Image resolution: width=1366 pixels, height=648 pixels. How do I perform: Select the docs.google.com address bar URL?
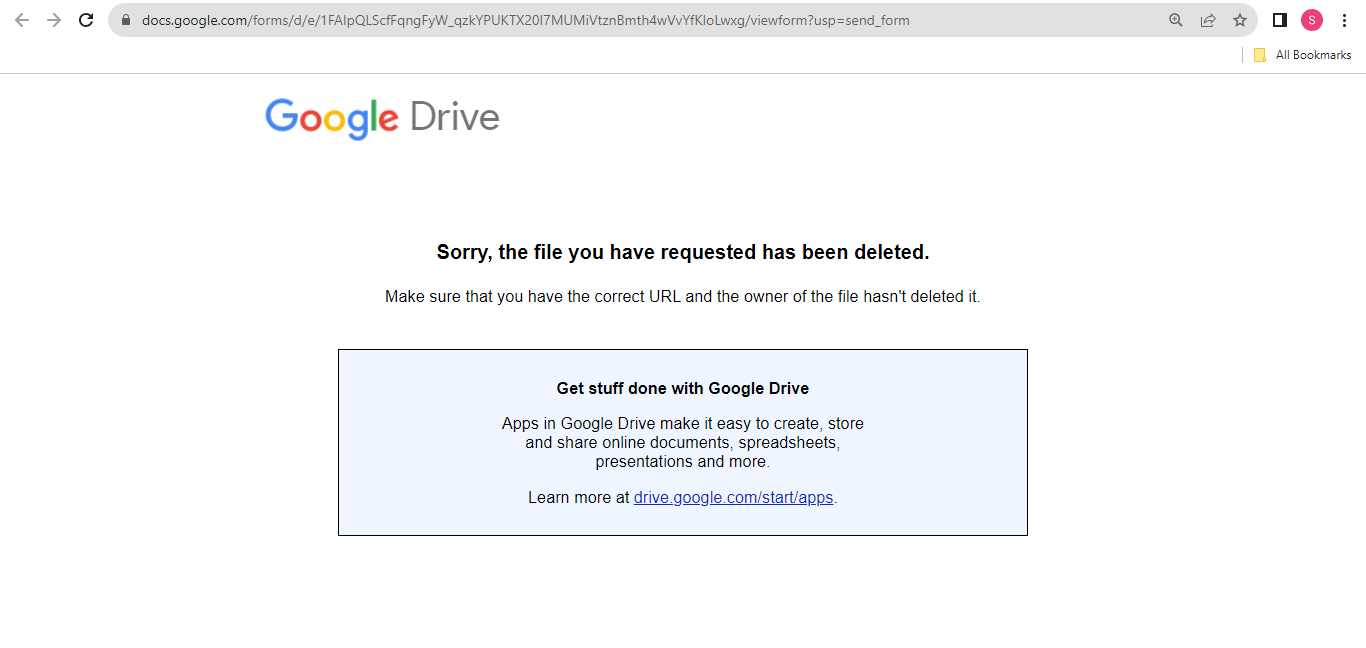pyautogui.click(x=526, y=20)
